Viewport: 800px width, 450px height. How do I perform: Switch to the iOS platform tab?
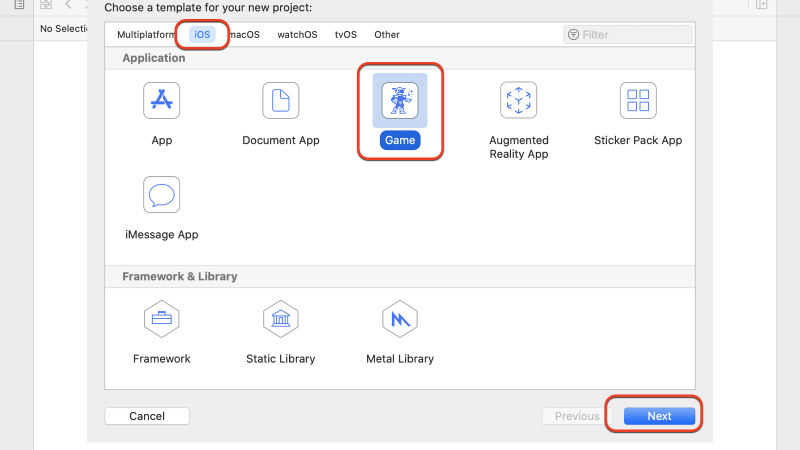(x=202, y=35)
